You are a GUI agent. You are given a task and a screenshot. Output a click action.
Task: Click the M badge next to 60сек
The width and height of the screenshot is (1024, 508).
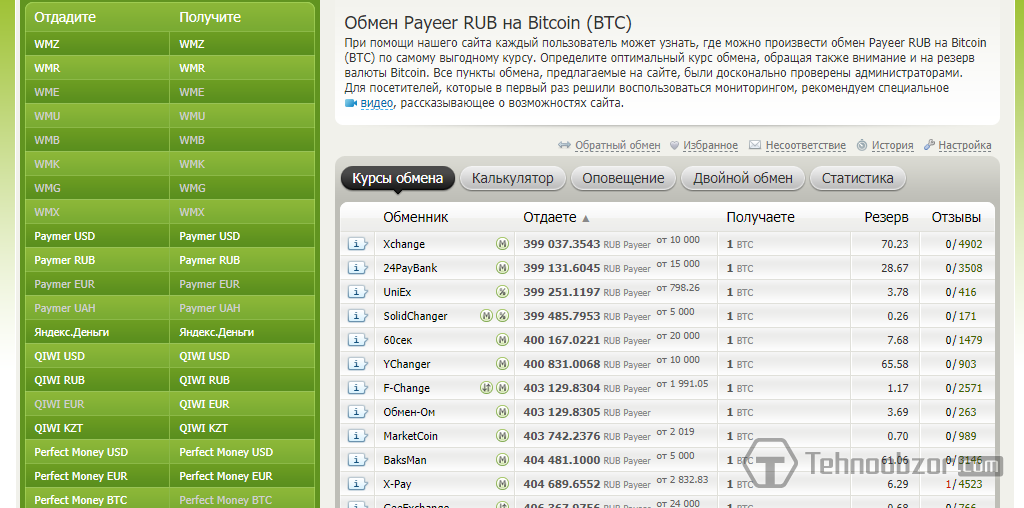coord(502,340)
